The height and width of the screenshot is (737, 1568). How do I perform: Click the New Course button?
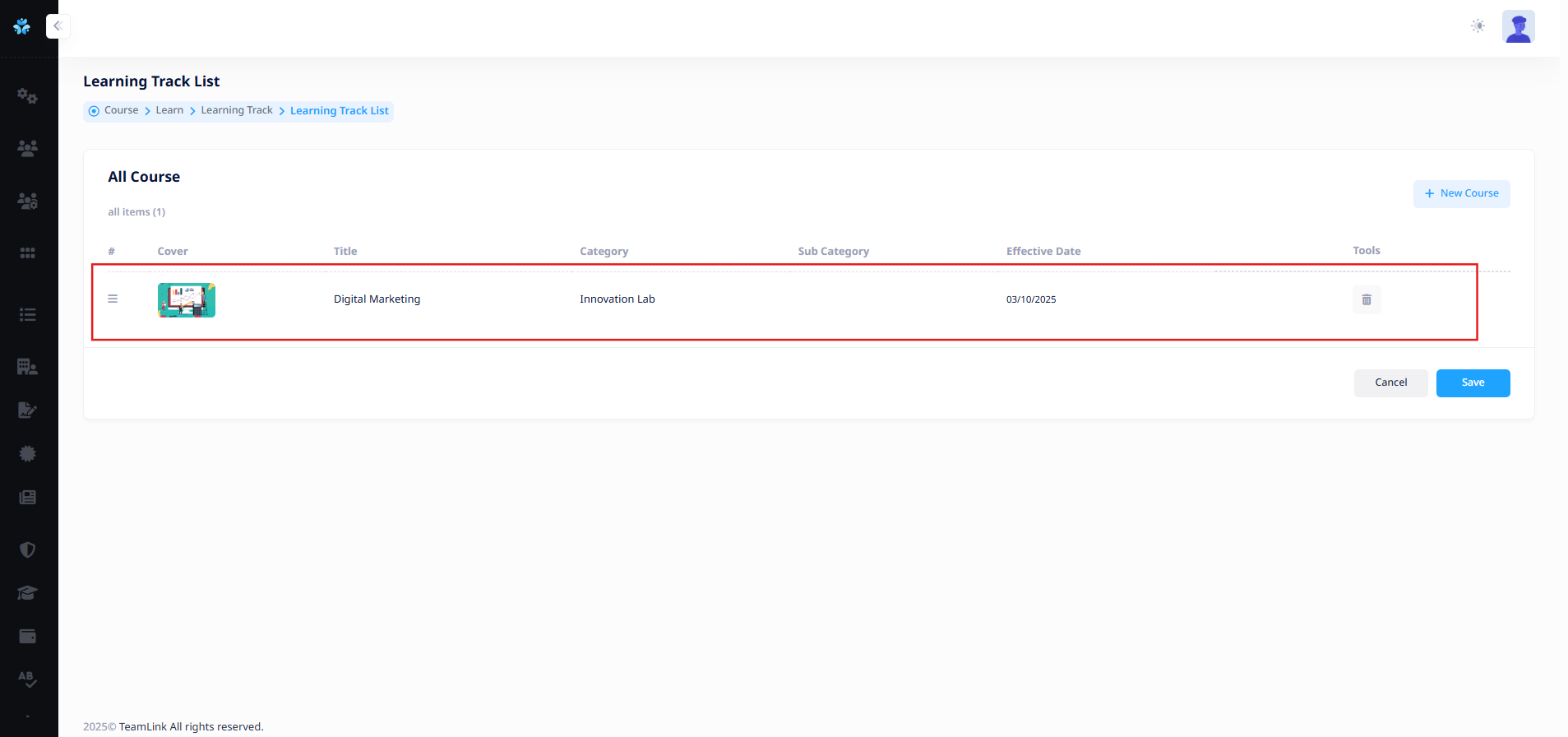tap(1461, 194)
